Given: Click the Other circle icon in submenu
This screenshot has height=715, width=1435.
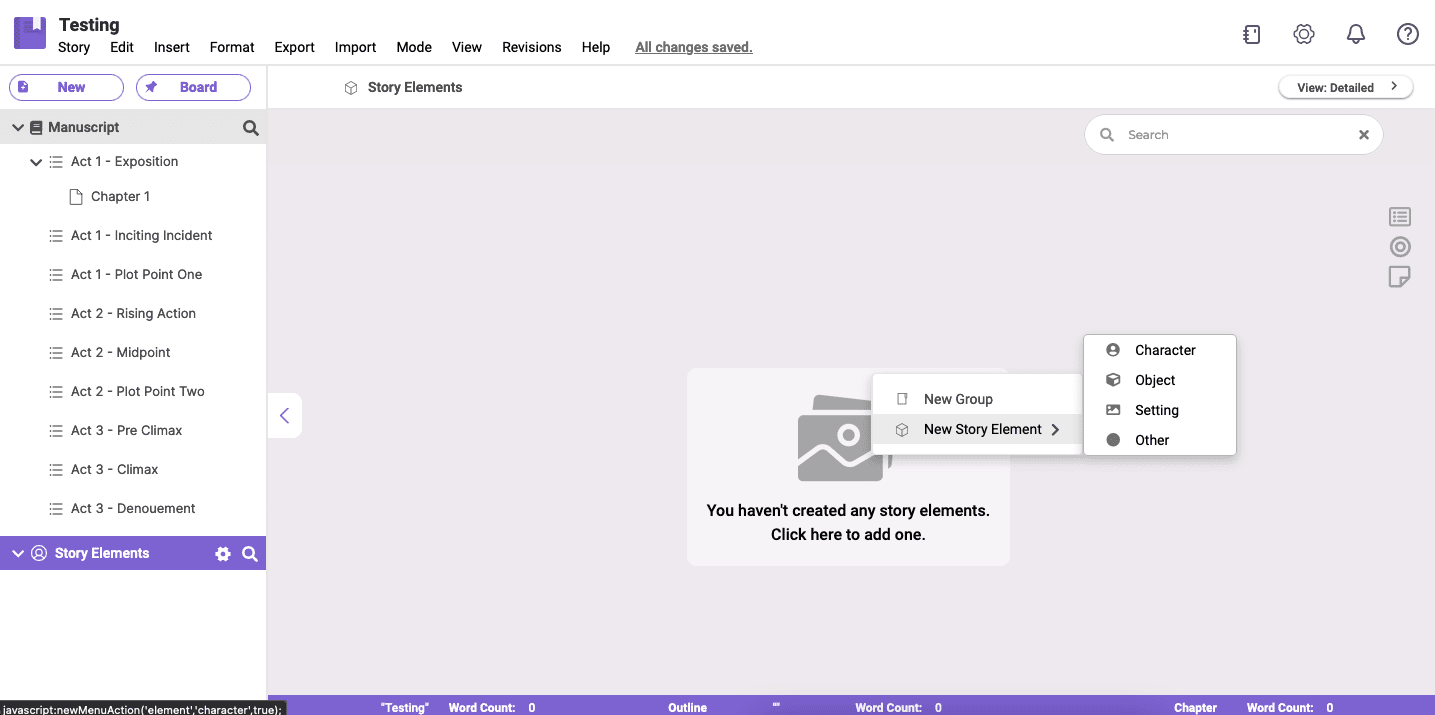Looking at the screenshot, I should [x=1113, y=440].
